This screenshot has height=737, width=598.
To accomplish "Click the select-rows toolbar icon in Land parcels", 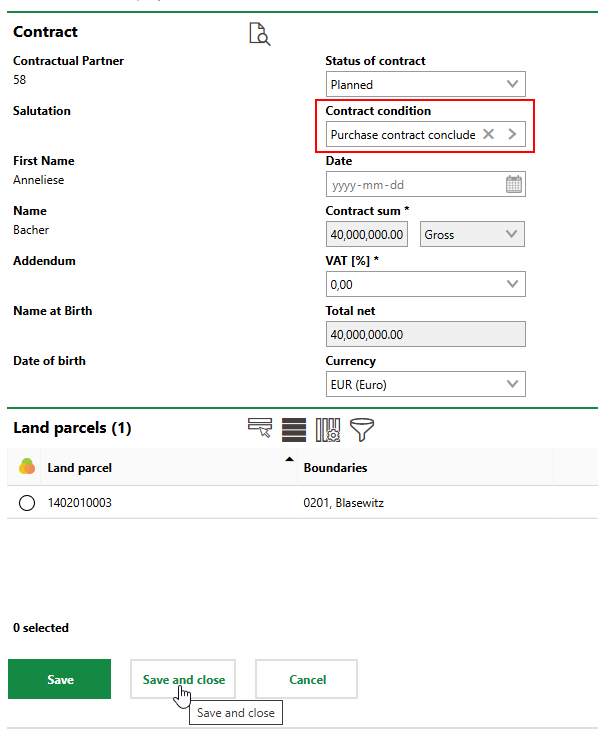I will coord(260,428).
